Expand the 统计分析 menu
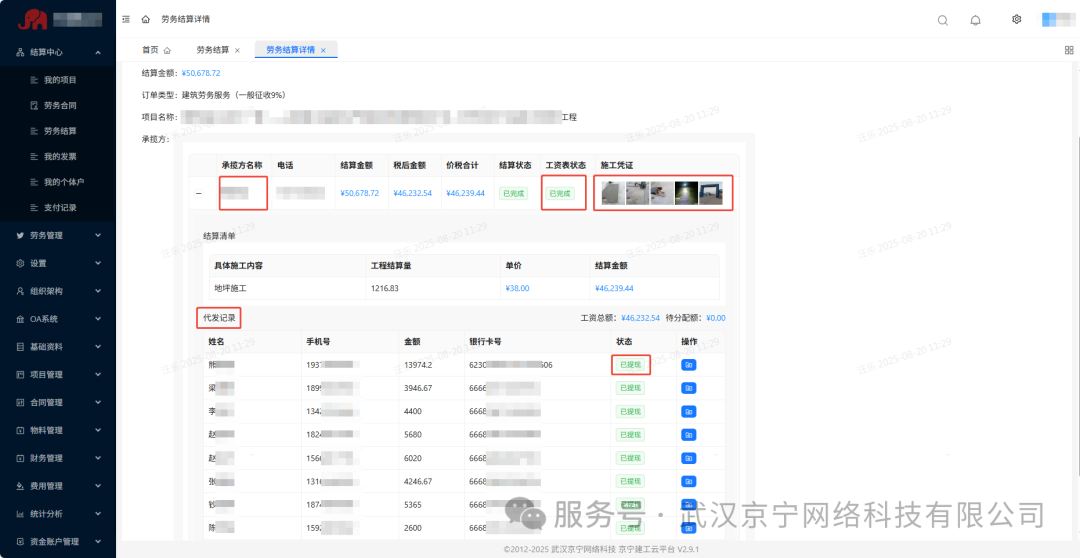The width and height of the screenshot is (1080, 558). click(x=58, y=513)
